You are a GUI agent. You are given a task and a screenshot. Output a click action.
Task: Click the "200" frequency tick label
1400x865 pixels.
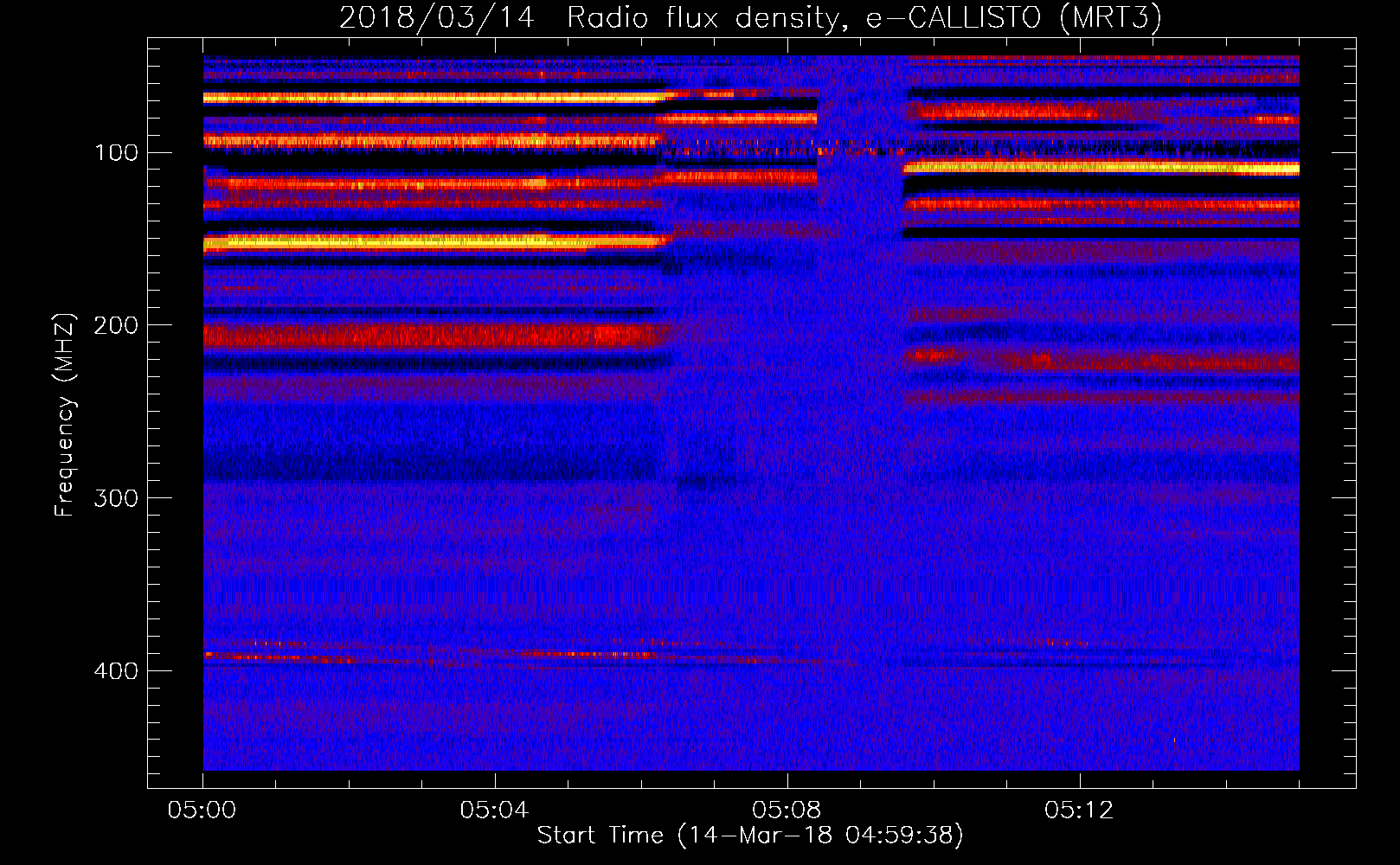pyautogui.click(x=116, y=325)
